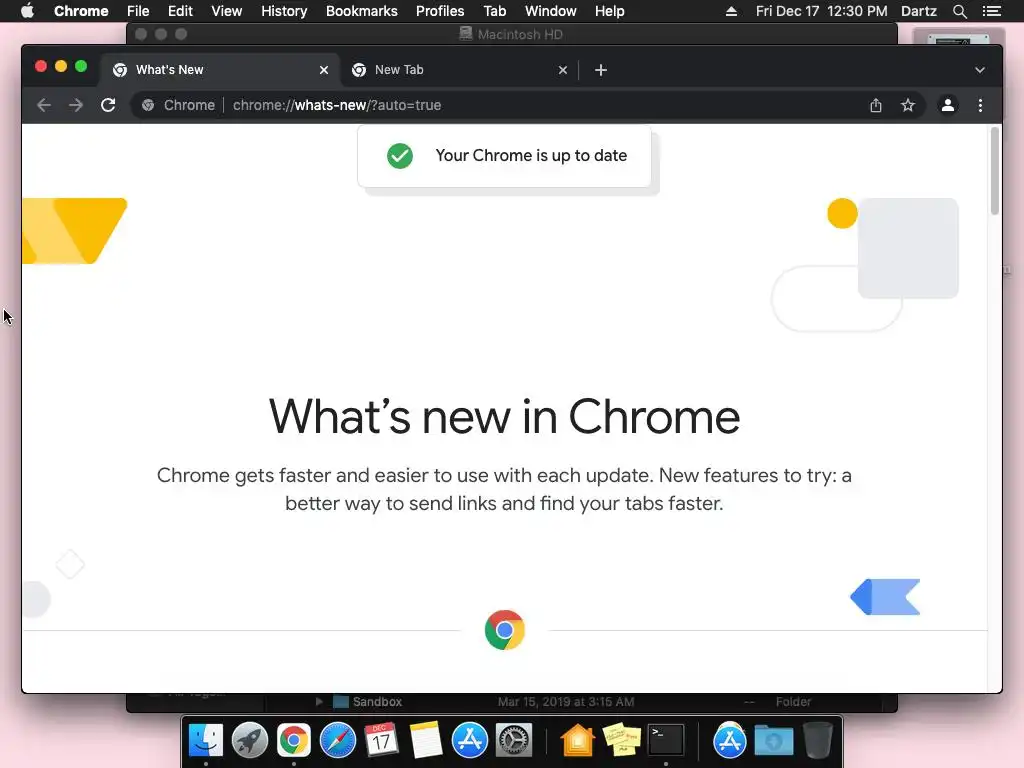This screenshot has width=1024, height=768.
Task: Open Finder from the Dock
Action: point(206,741)
